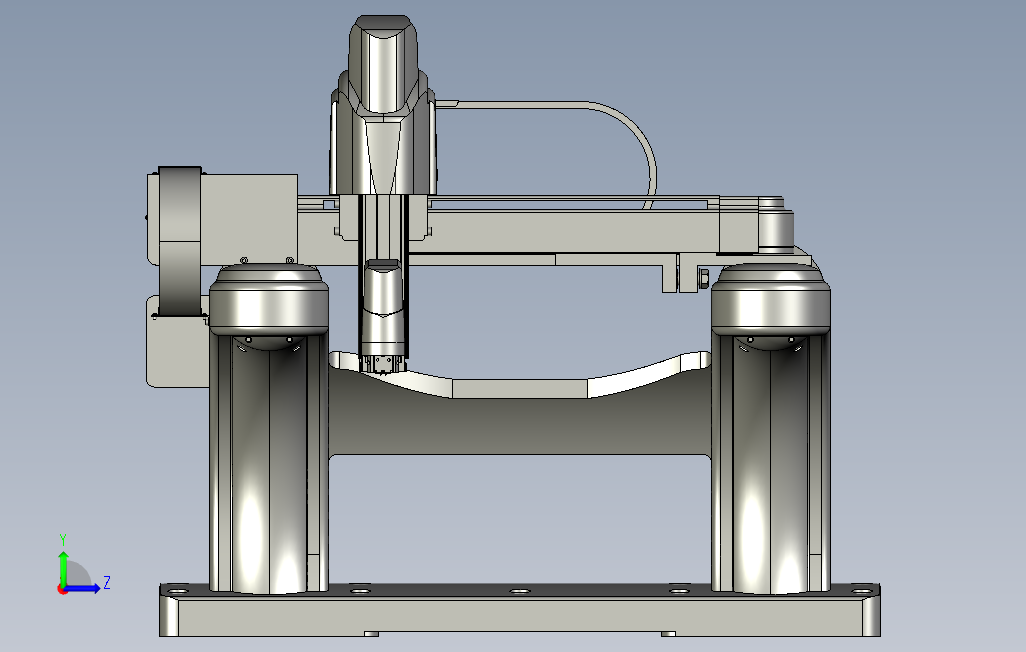Select the rounded cap of the left column
This screenshot has width=1026, height=652.
[x=269, y=300]
